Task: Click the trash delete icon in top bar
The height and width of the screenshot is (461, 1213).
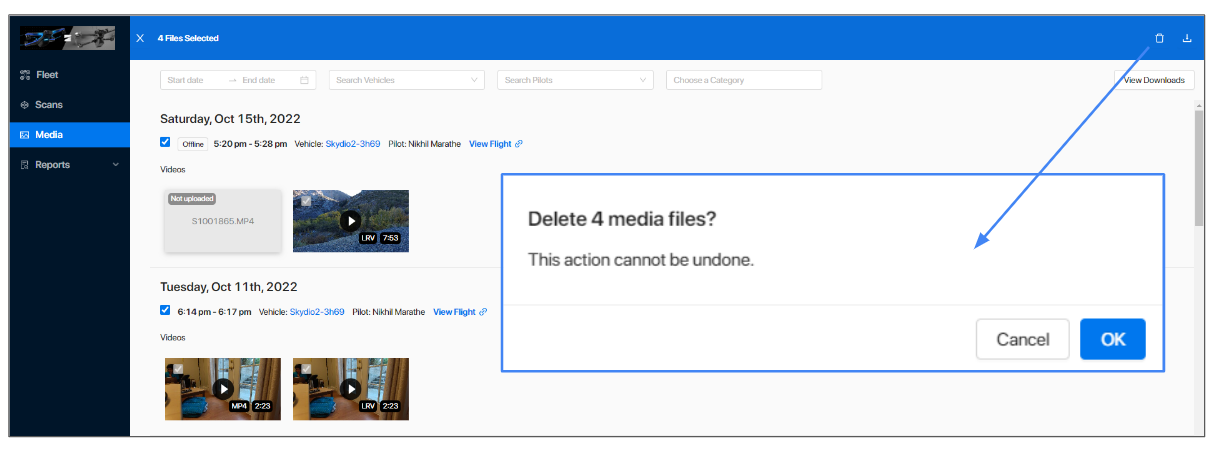Action: pos(1159,39)
